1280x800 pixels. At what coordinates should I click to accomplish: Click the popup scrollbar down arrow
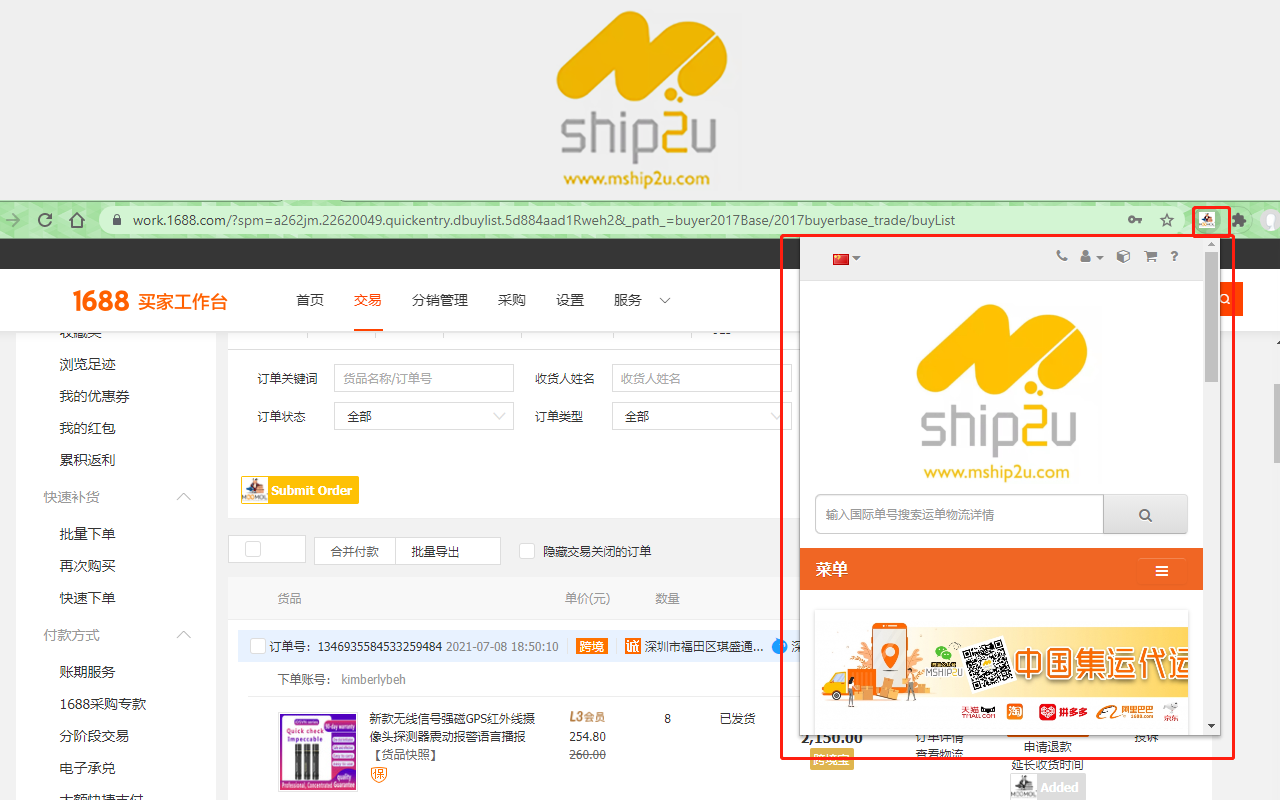click(x=1211, y=726)
